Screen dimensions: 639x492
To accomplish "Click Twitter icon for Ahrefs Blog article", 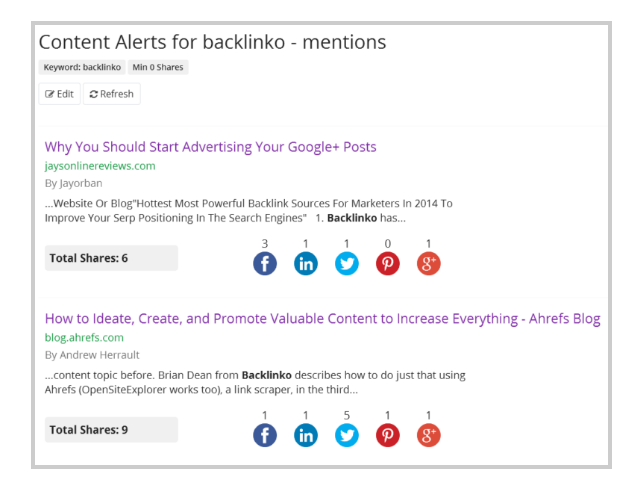I will [347, 435].
